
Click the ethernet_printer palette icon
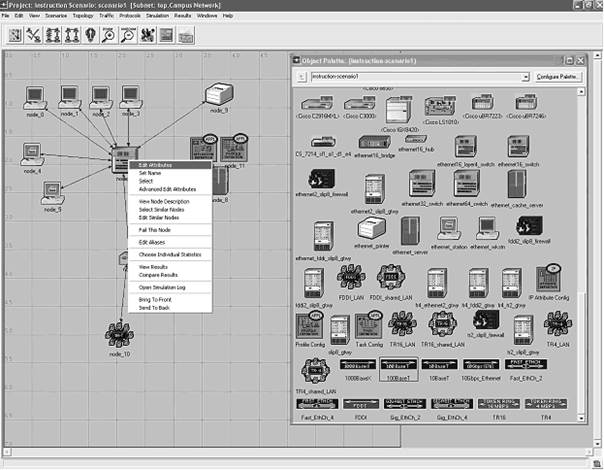point(371,228)
